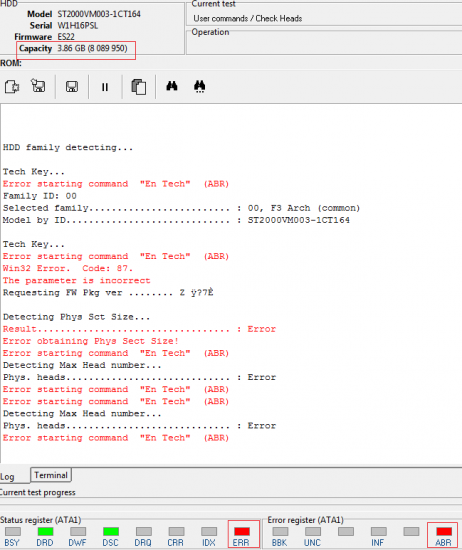The width and height of the screenshot is (462, 550).
Task: Click the green DRD status indicator
Action: pos(45,532)
